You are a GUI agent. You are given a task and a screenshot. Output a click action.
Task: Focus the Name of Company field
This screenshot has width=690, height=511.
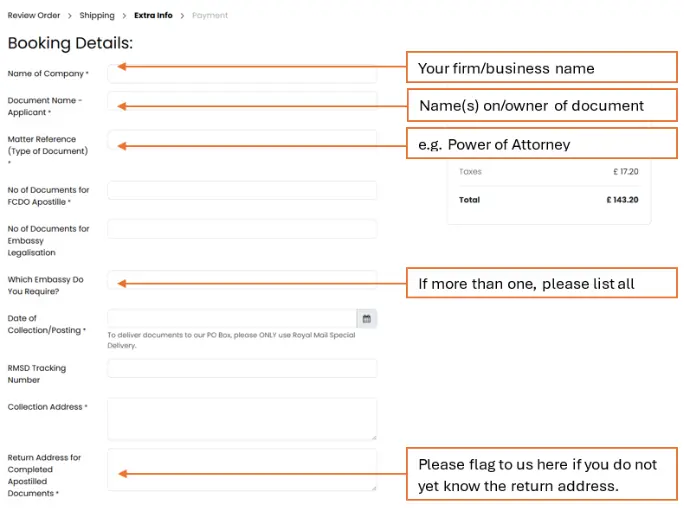point(242,75)
